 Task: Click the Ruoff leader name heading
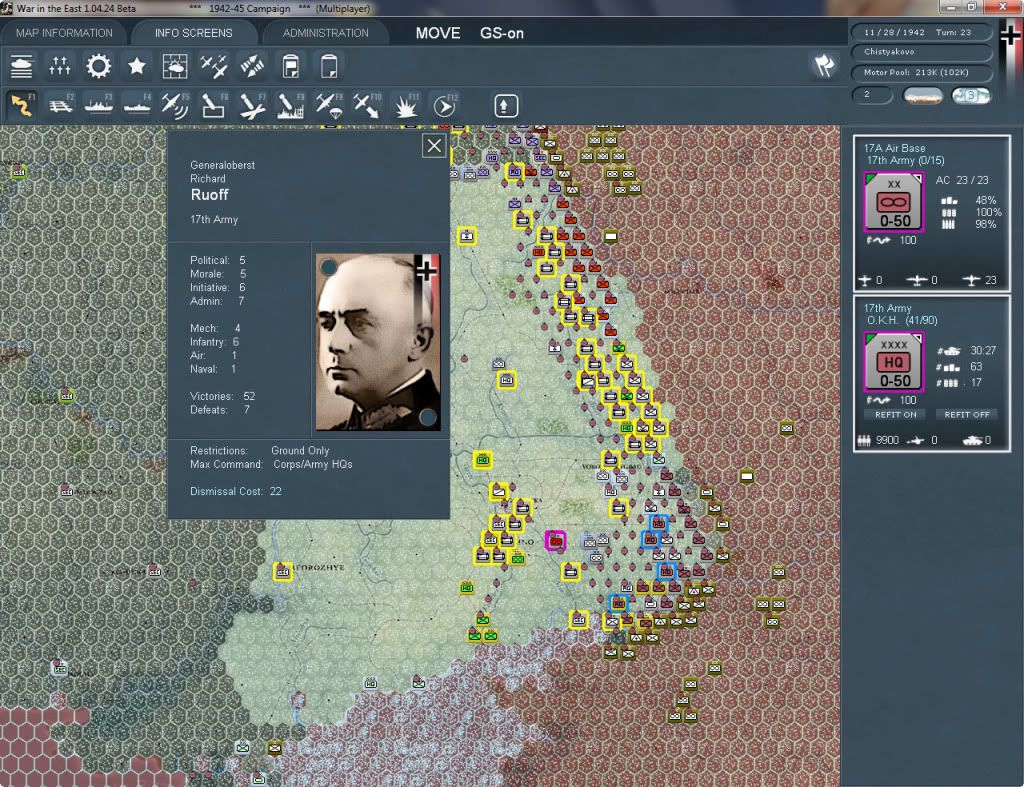coord(210,195)
